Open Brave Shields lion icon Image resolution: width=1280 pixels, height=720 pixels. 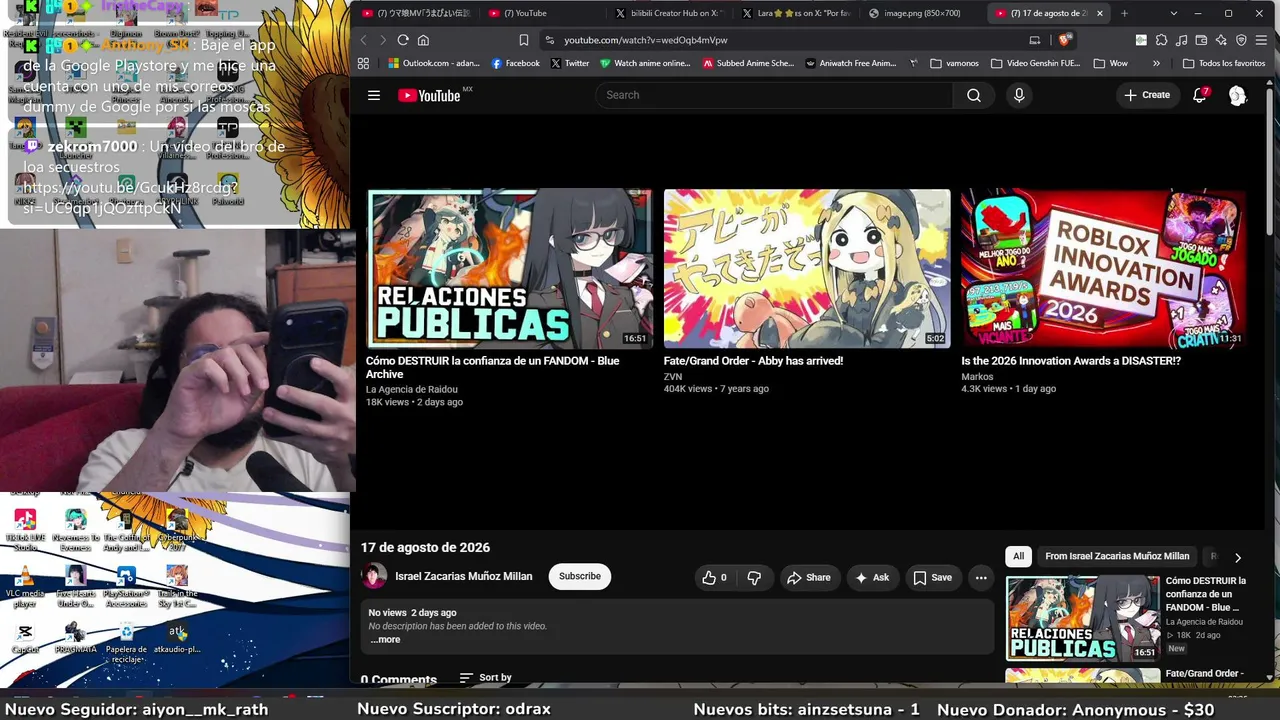pyautogui.click(x=1064, y=40)
